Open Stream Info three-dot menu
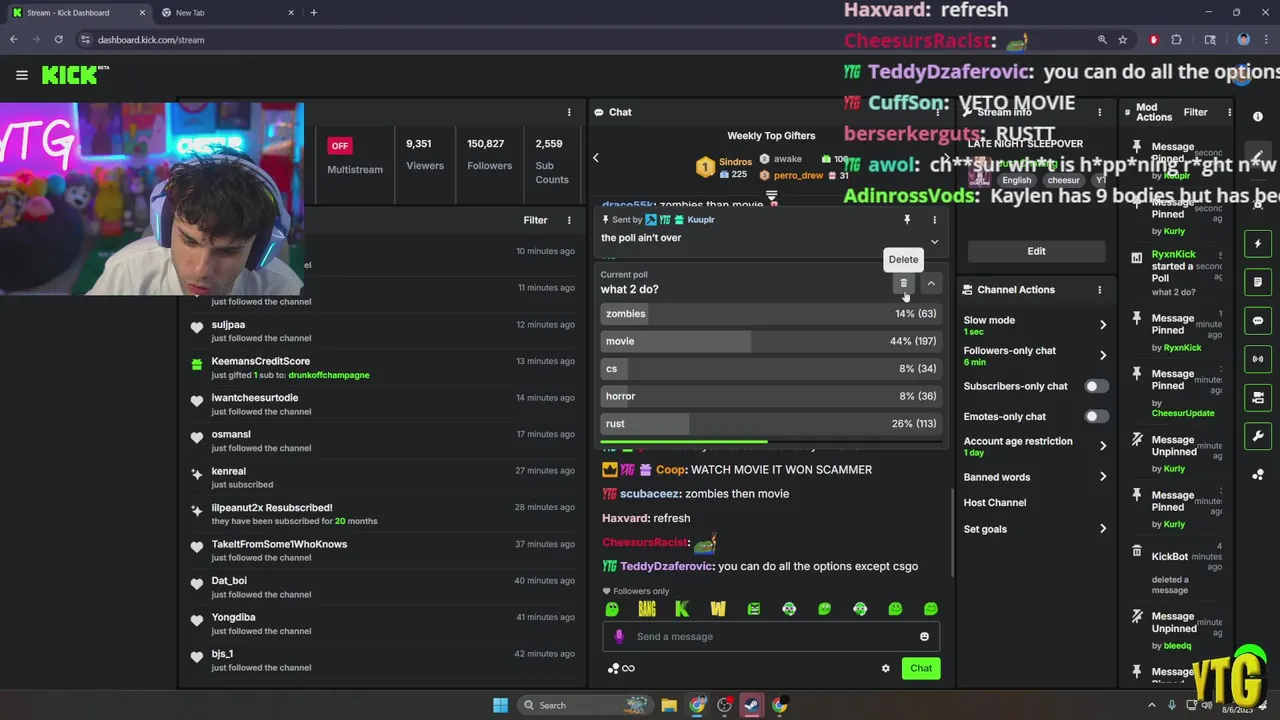The image size is (1280, 720). click(1099, 112)
